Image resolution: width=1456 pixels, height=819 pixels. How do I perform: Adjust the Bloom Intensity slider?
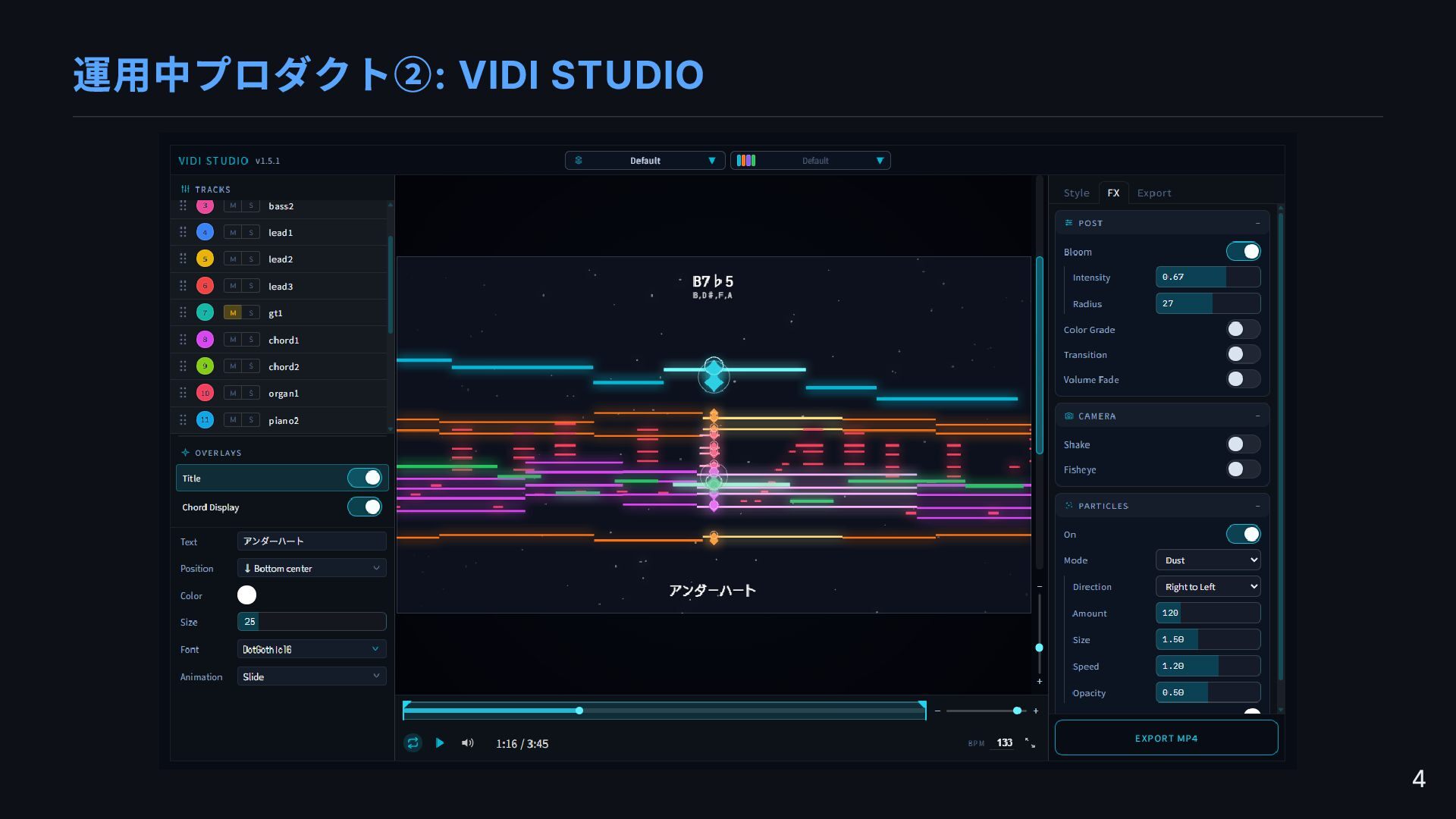tap(1208, 277)
